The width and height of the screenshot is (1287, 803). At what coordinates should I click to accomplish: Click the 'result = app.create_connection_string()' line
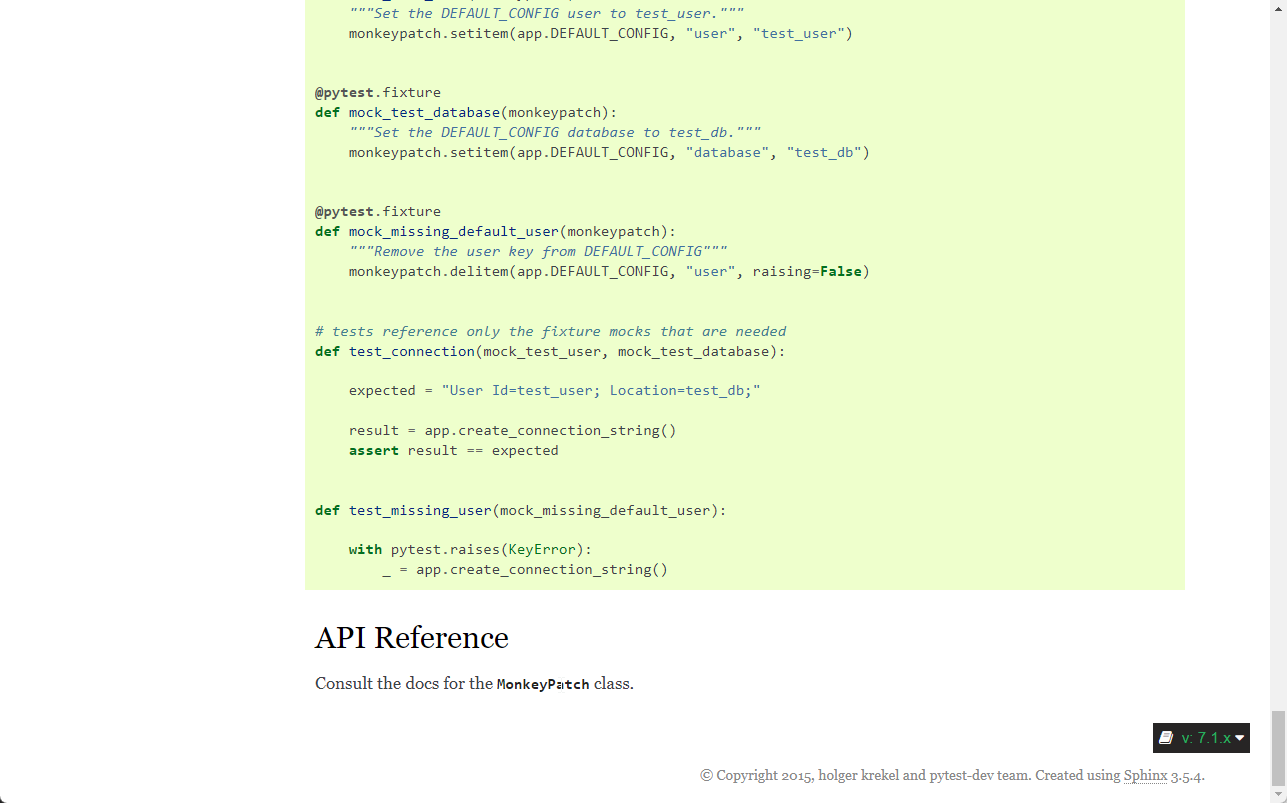[x=513, y=430]
